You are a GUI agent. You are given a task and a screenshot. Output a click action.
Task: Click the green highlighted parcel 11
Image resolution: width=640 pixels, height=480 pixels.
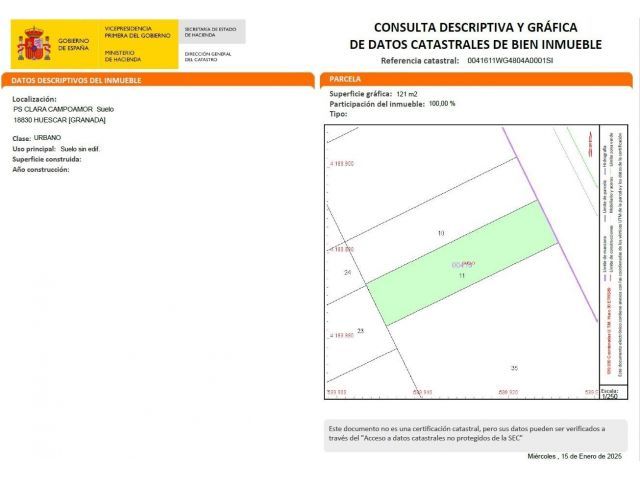(x=461, y=263)
